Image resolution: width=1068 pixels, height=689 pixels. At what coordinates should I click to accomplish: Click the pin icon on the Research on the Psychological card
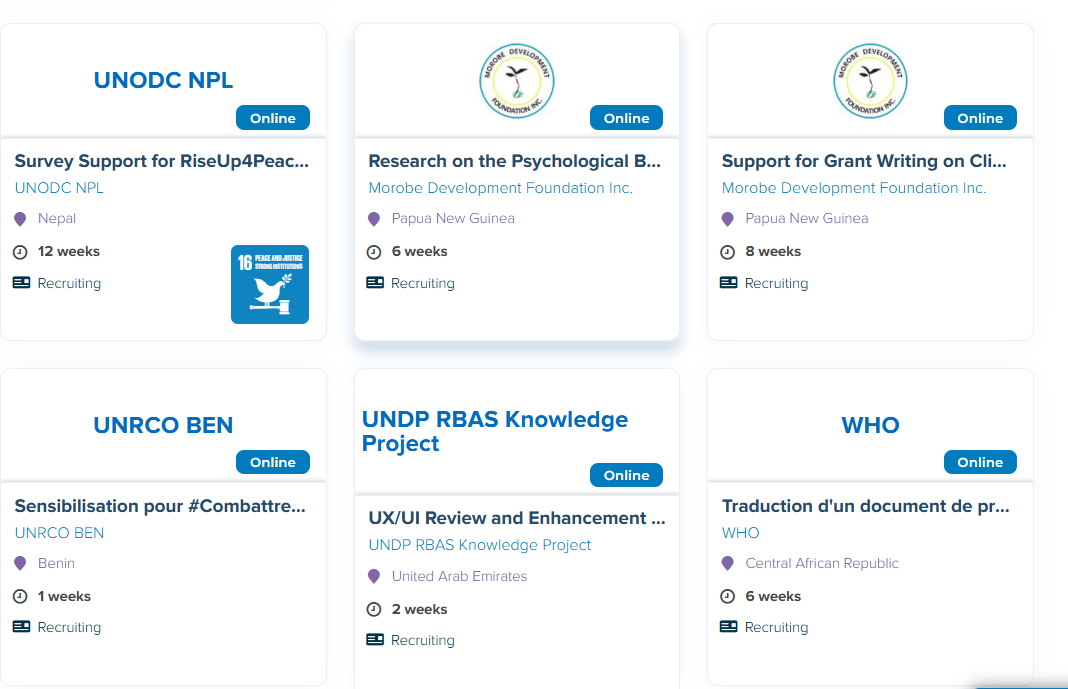tap(374, 219)
